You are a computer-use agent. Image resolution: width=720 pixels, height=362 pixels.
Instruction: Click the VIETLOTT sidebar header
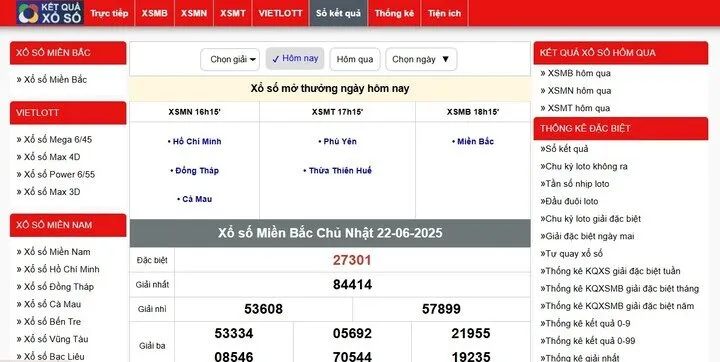point(68,113)
